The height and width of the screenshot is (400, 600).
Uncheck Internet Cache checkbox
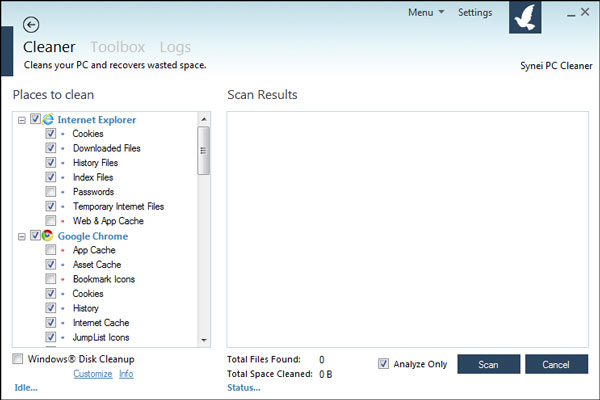point(51,322)
